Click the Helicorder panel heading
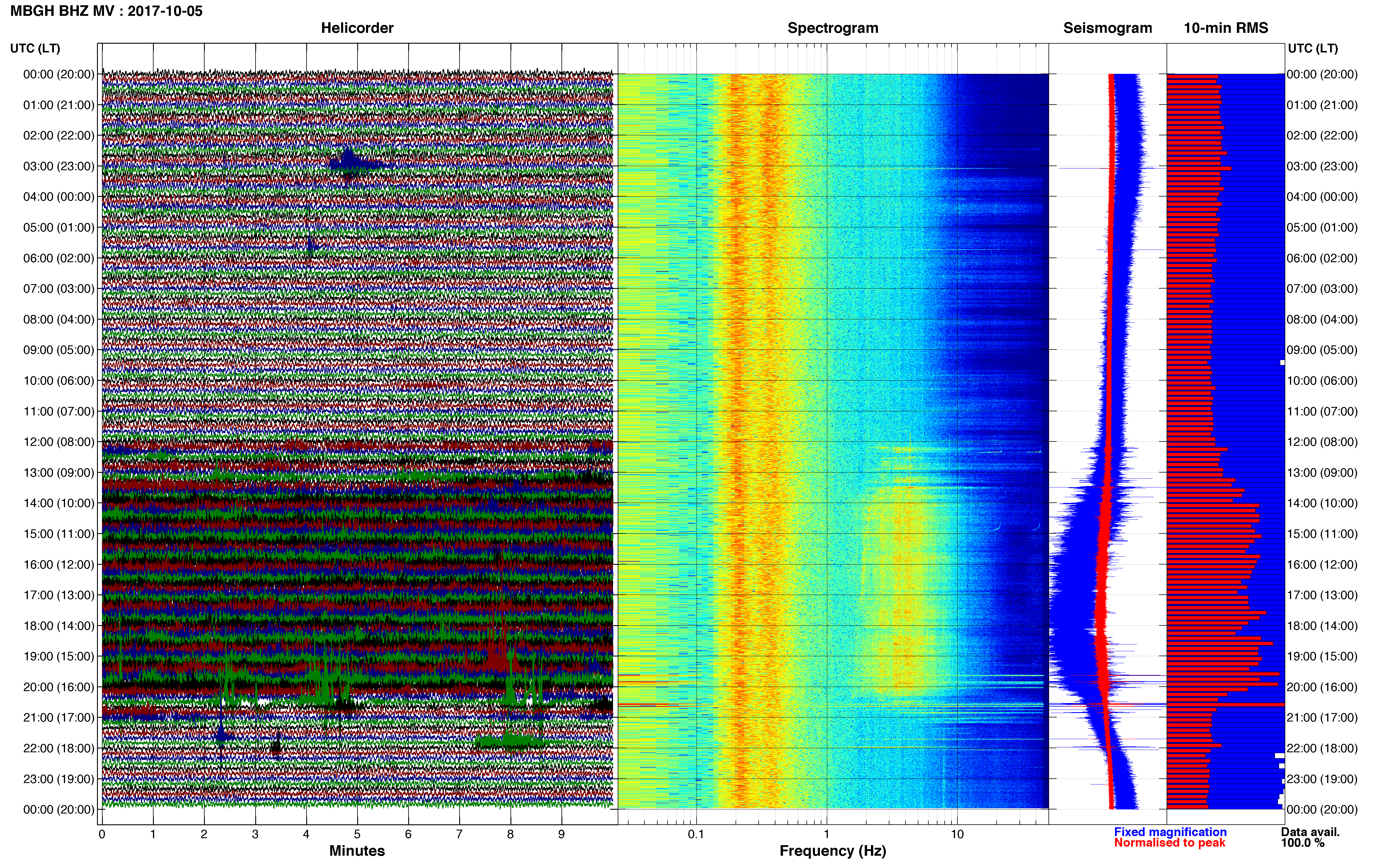Viewport: 1389px width, 868px height. click(357, 28)
